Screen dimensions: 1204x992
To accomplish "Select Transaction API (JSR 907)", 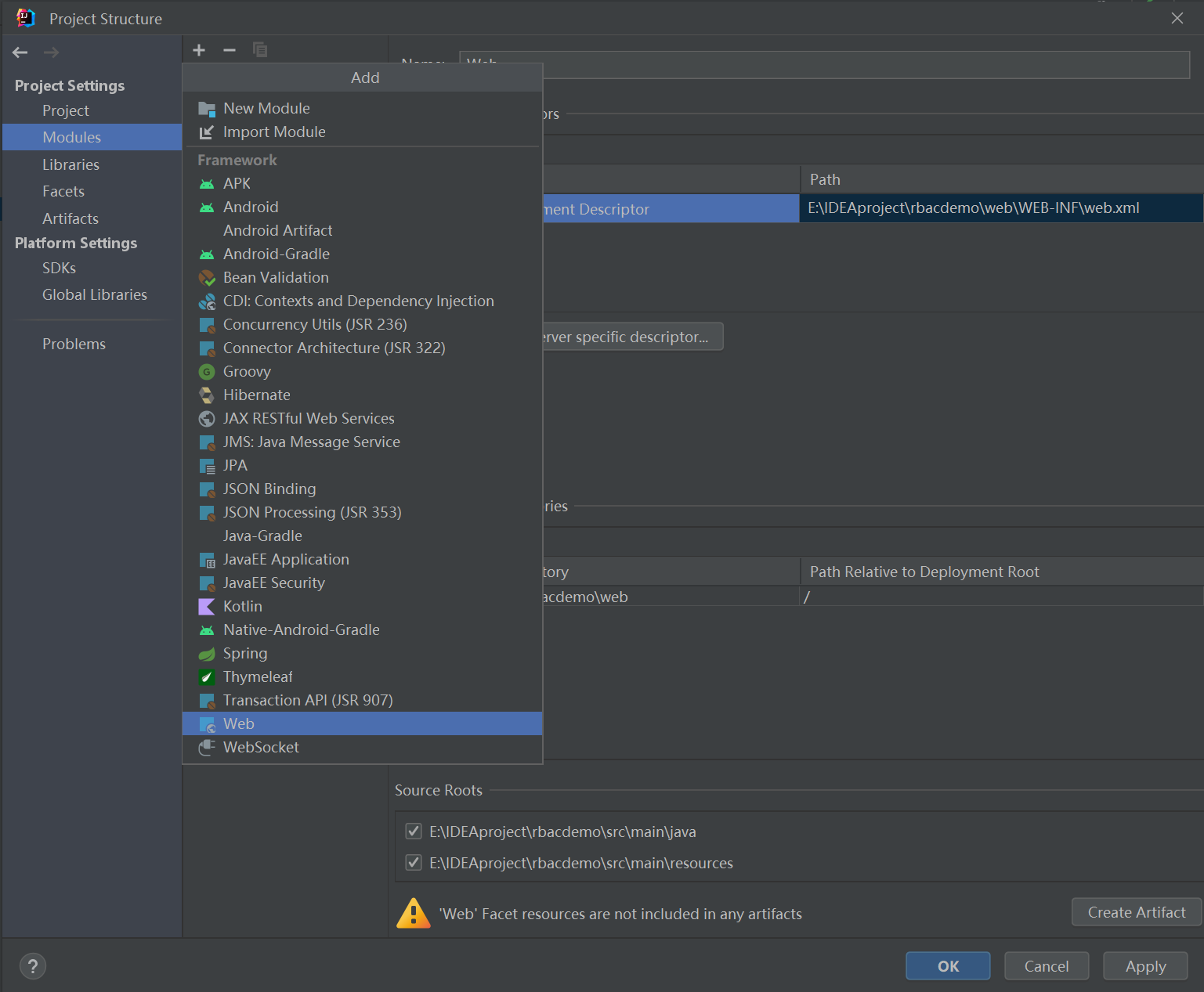I will [x=363, y=701].
